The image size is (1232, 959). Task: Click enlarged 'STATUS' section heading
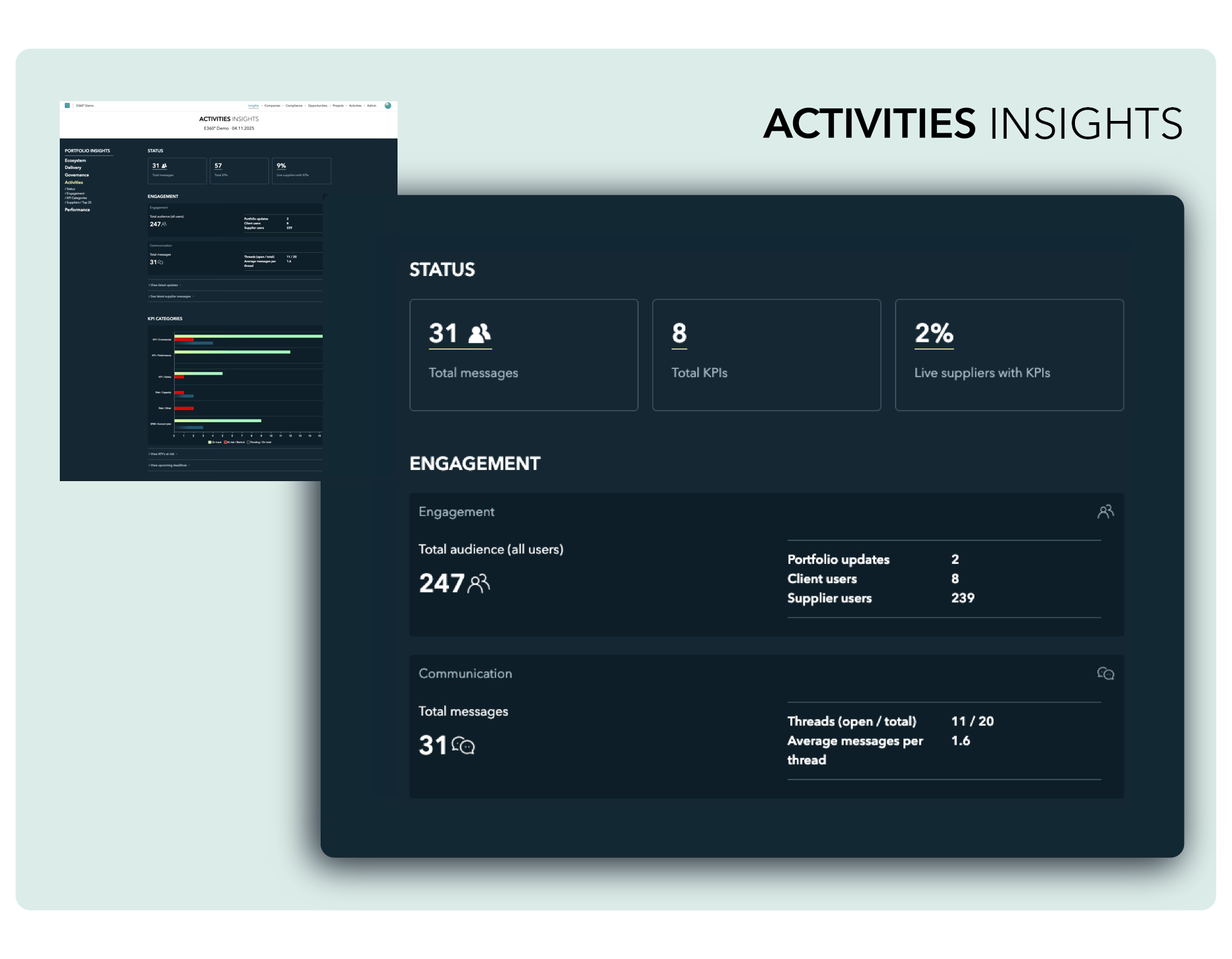442,269
